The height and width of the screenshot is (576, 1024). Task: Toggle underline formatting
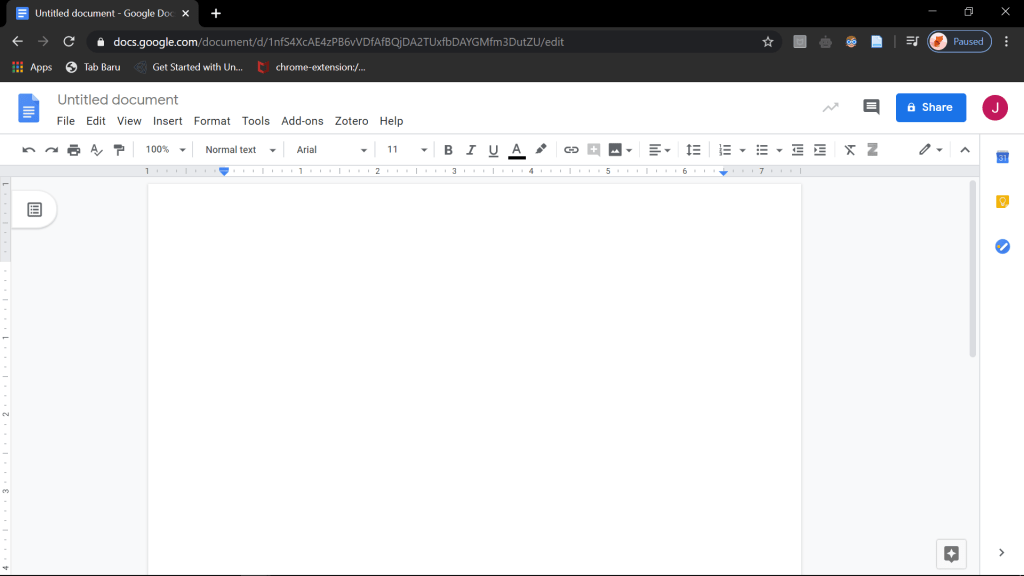coord(493,150)
